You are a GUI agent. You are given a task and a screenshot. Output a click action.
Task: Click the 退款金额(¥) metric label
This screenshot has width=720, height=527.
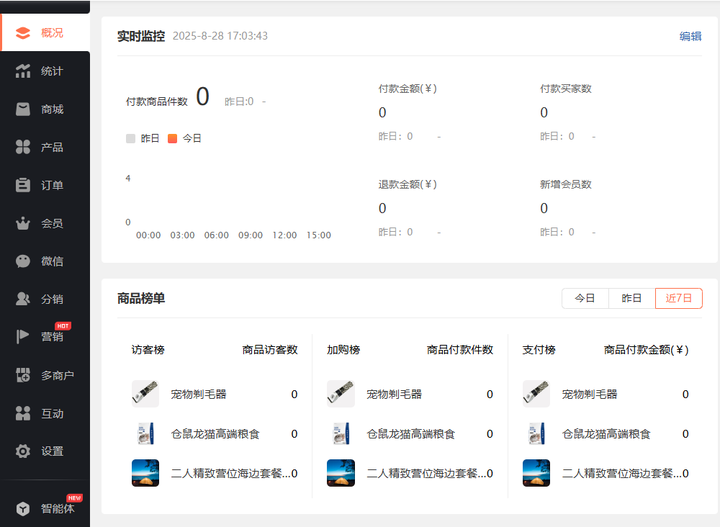[x=408, y=185]
